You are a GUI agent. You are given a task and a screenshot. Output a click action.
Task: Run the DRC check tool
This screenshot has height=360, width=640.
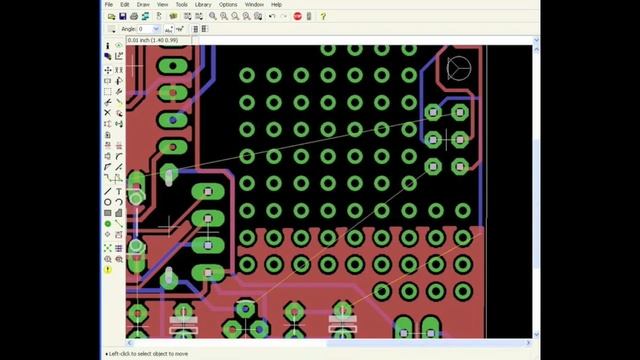pyautogui.click(x=119, y=259)
